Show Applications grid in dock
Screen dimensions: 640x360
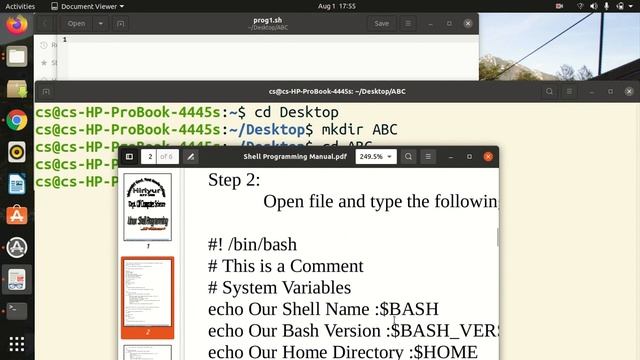click(x=17, y=344)
